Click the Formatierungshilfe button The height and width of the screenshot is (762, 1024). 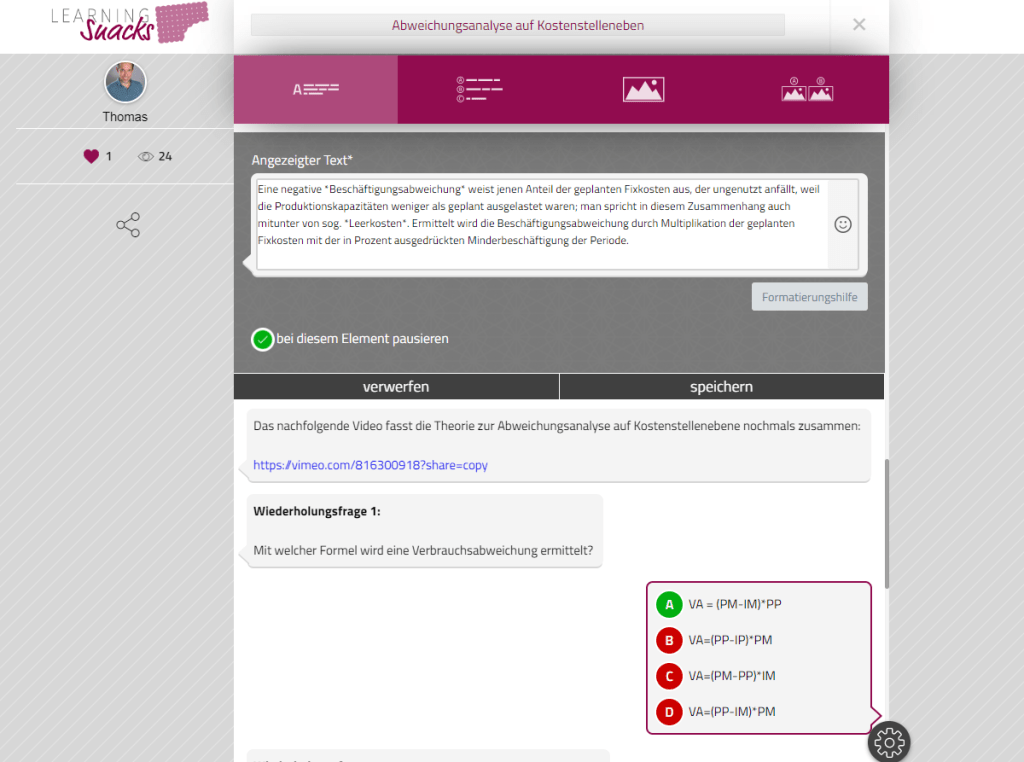(x=810, y=297)
